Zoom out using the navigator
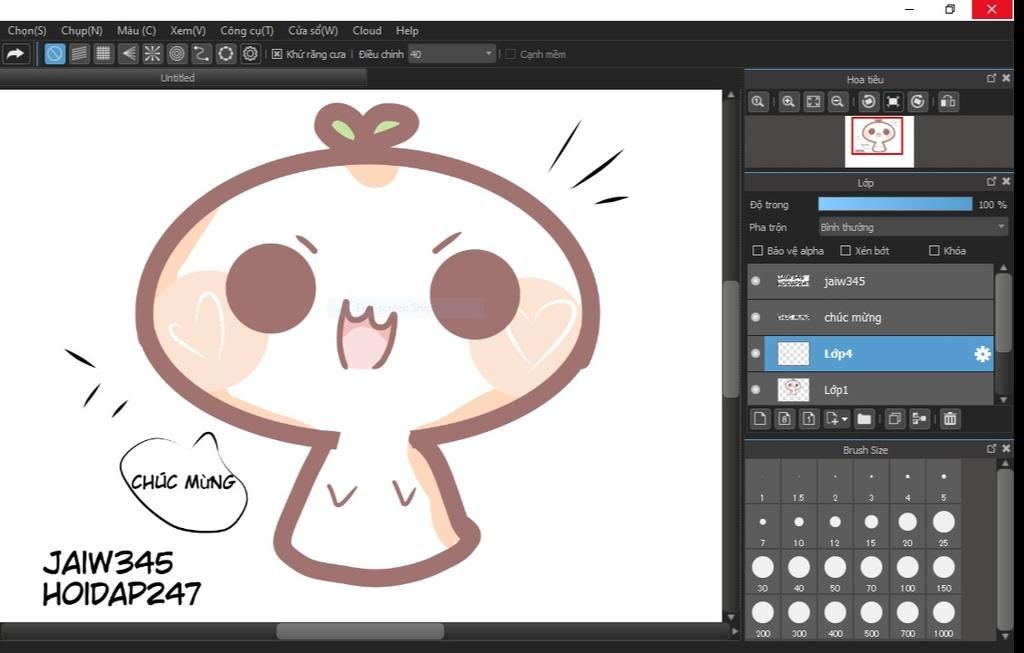 [x=837, y=102]
